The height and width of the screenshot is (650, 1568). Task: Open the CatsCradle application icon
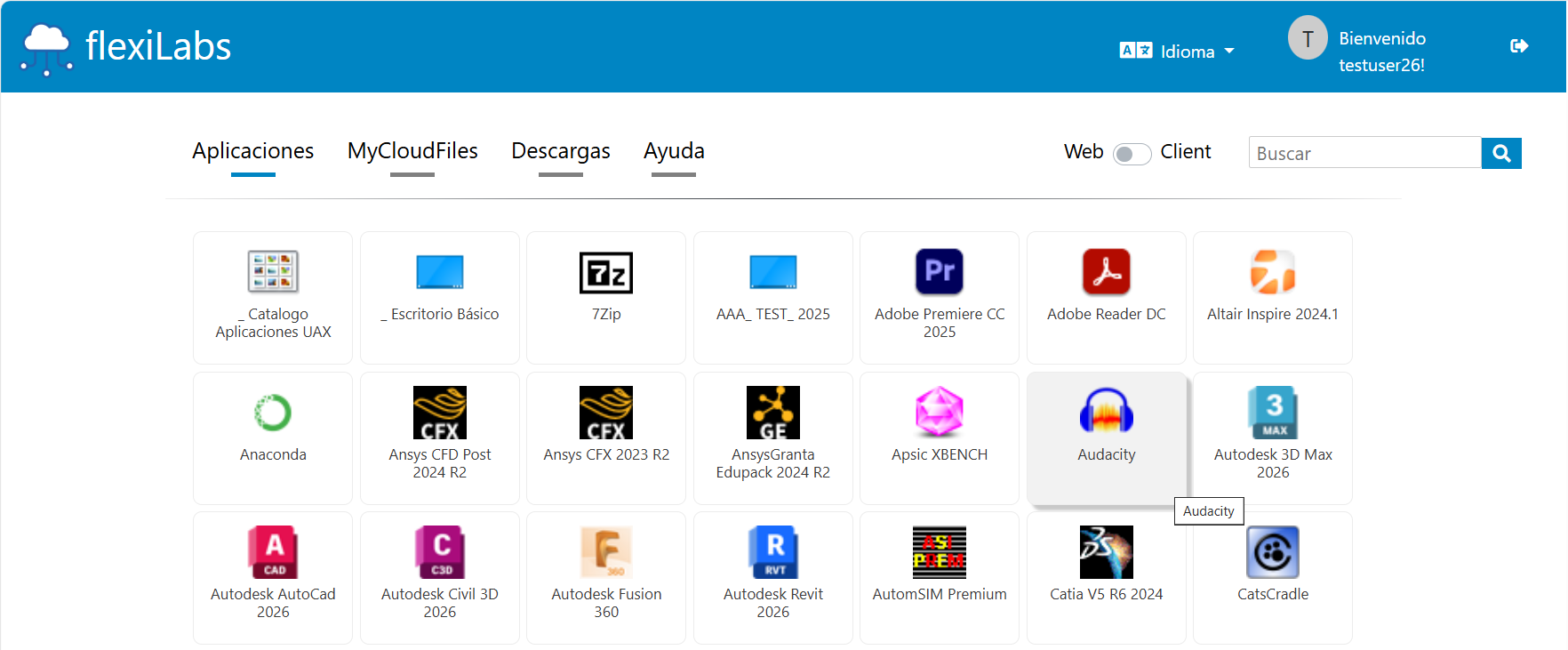[1272, 552]
